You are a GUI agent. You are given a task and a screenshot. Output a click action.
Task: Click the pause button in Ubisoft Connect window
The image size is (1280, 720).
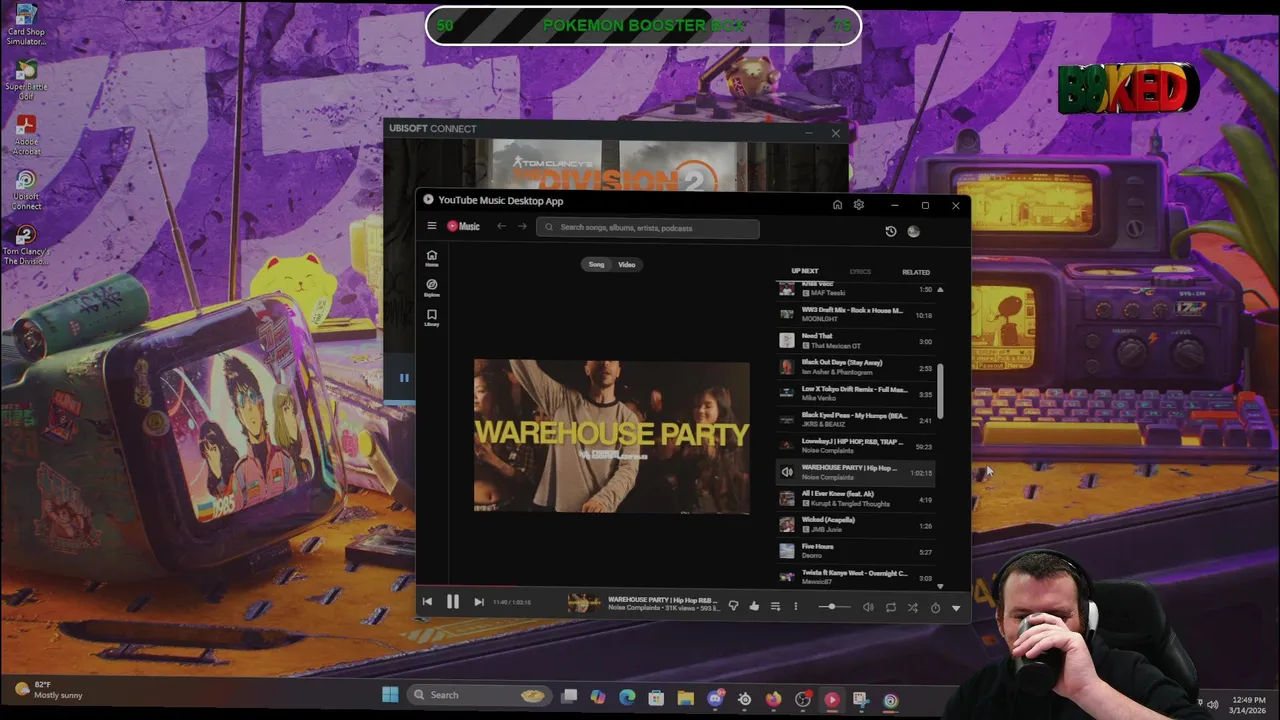pyautogui.click(x=404, y=378)
